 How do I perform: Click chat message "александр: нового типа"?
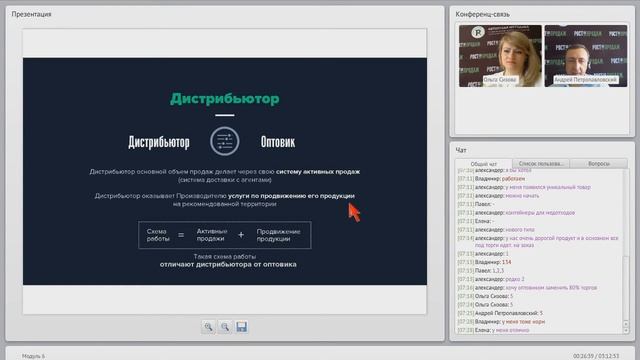[x=496, y=230]
